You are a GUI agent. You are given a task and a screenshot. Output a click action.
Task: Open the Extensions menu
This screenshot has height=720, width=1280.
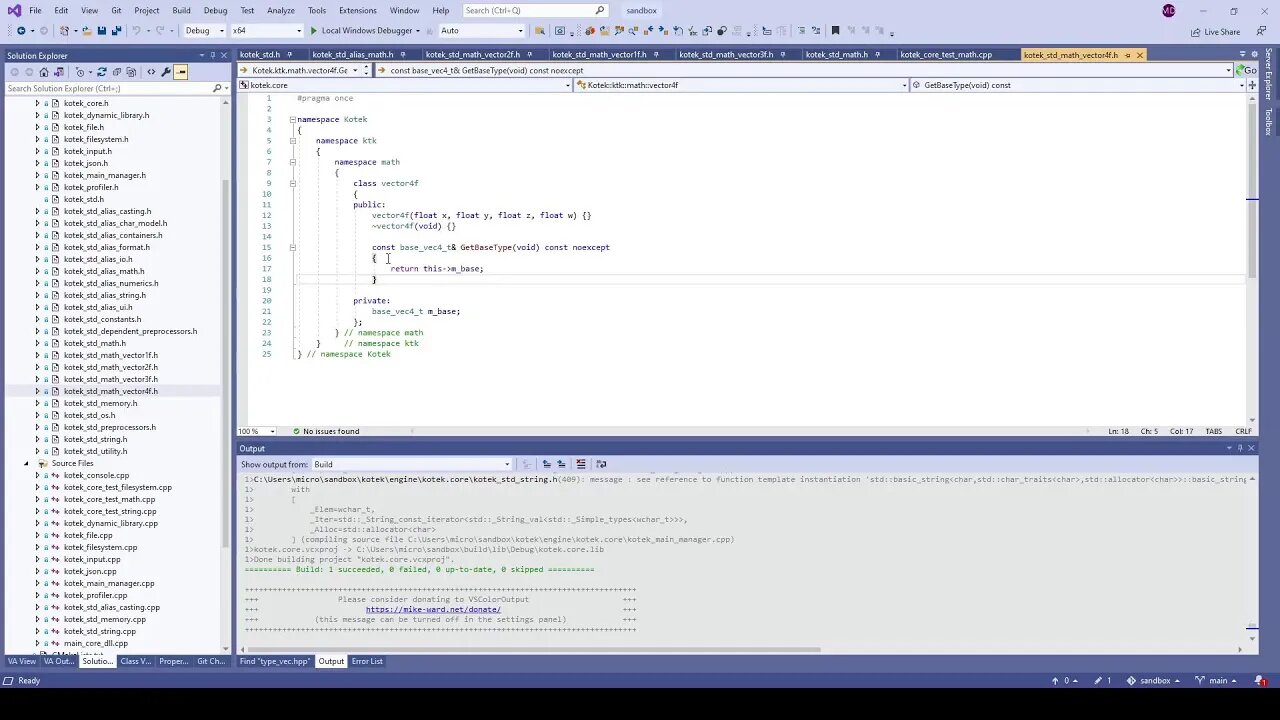pyautogui.click(x=357, y=10)
